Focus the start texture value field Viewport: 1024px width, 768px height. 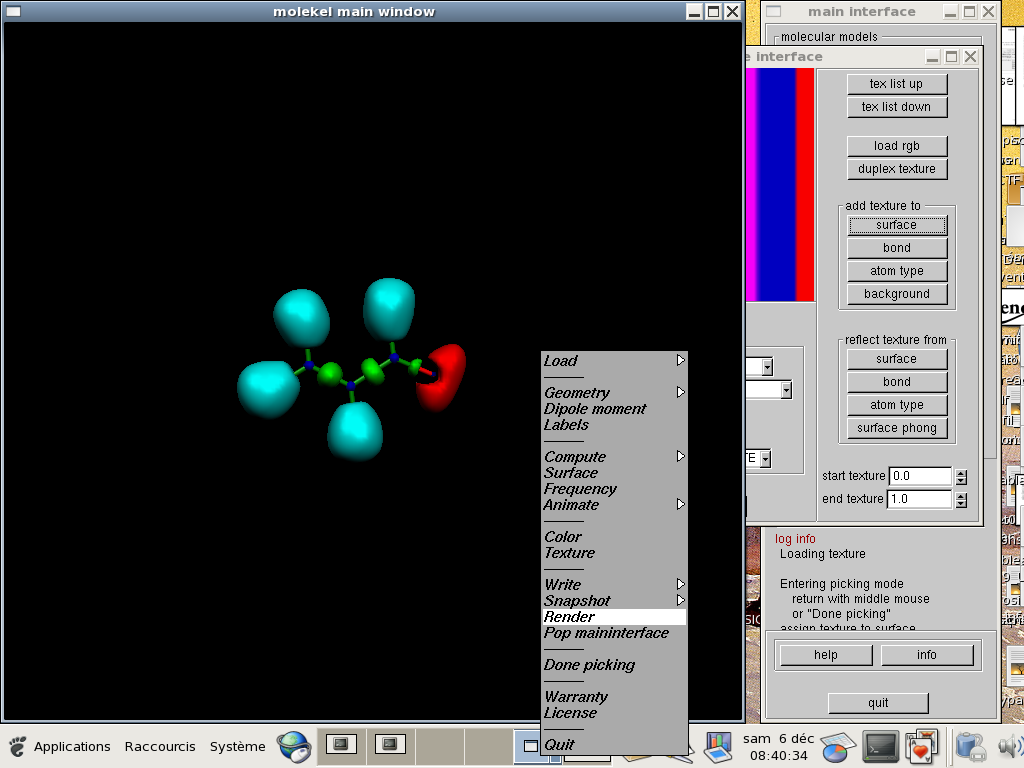click(920, 476)
